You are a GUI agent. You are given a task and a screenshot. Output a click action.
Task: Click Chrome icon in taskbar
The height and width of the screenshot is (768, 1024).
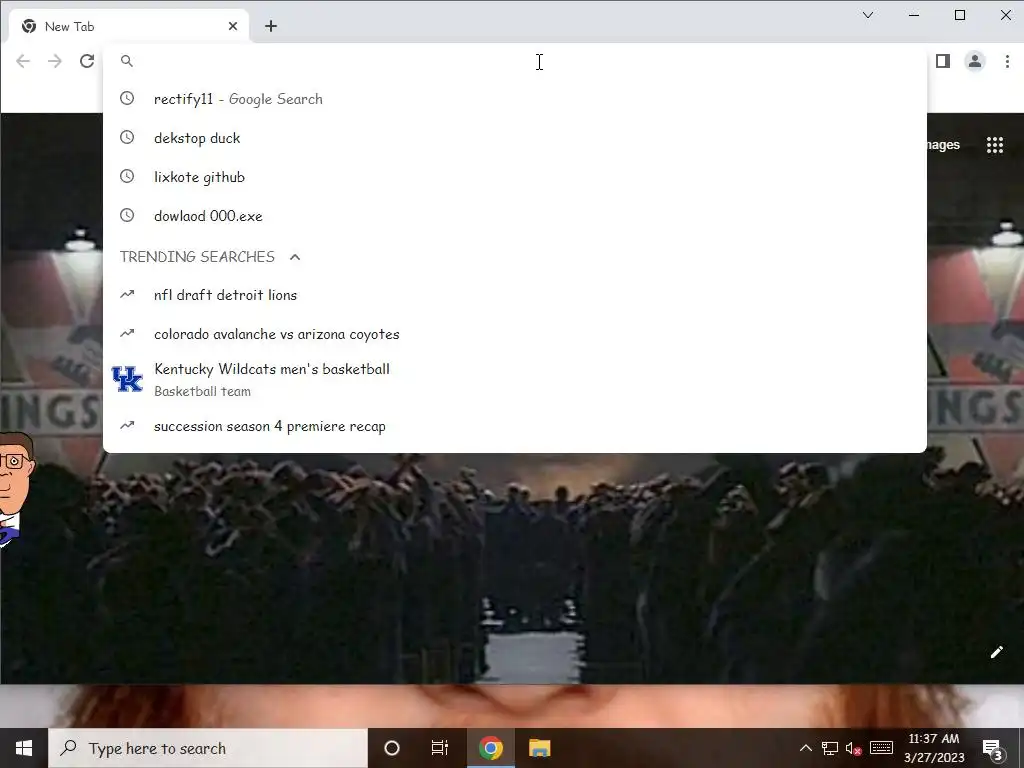(490, 748)
